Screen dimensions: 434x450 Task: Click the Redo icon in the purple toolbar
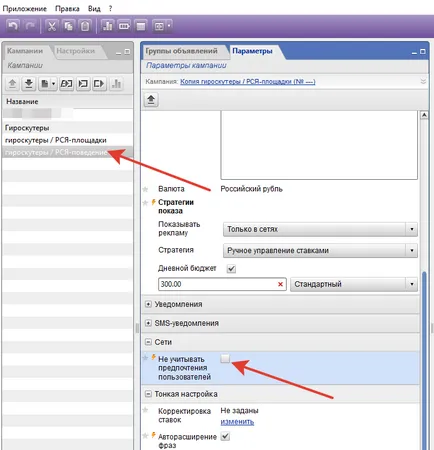30,26
